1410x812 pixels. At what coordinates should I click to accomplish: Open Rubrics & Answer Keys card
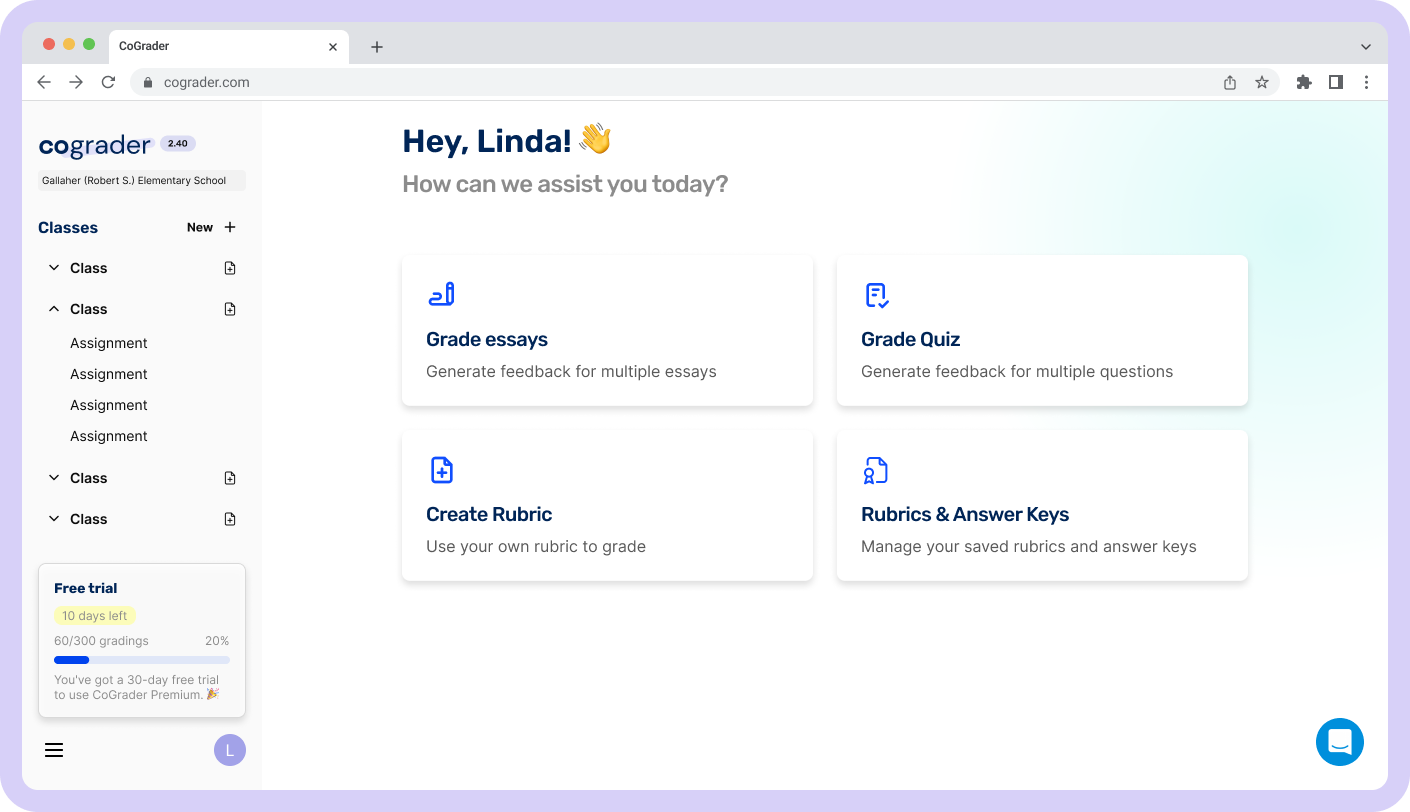(1042, 505)
